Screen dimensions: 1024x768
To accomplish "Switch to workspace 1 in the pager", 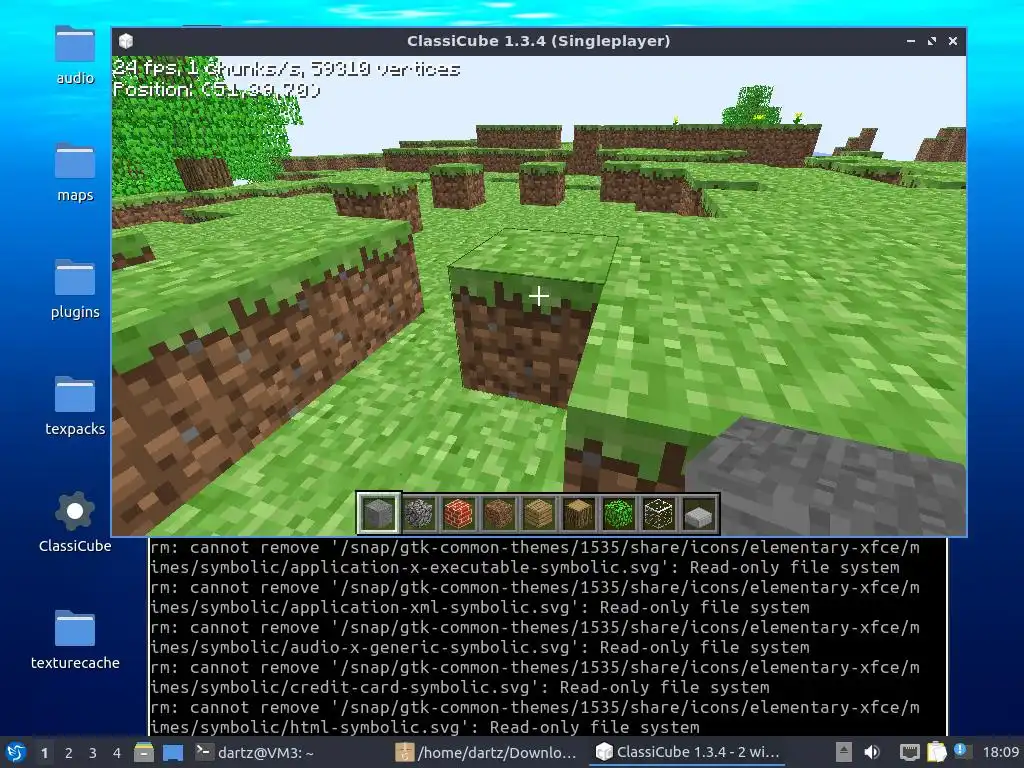I will 44,753.
